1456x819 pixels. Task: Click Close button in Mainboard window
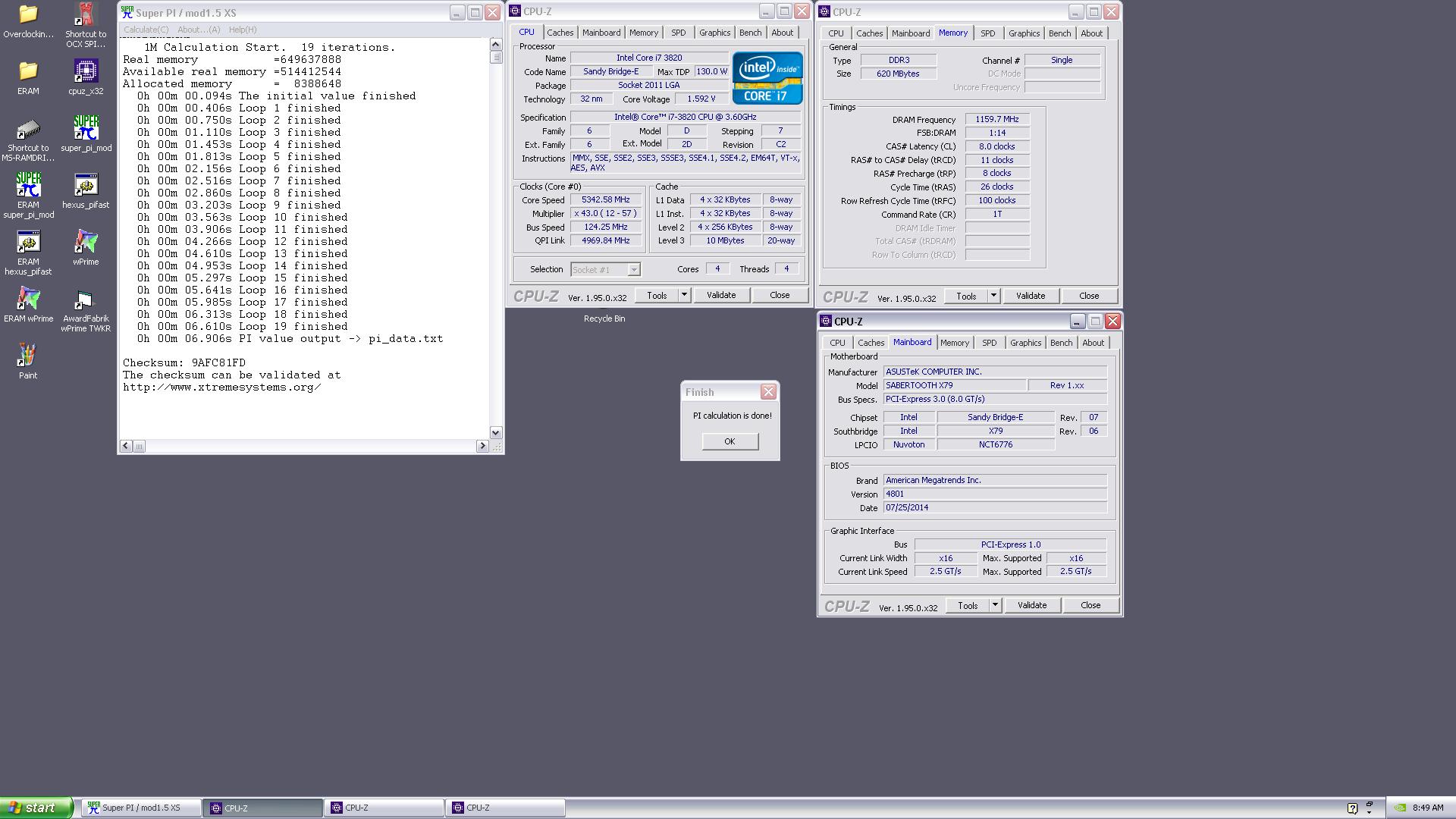(x=1090, y=605)
